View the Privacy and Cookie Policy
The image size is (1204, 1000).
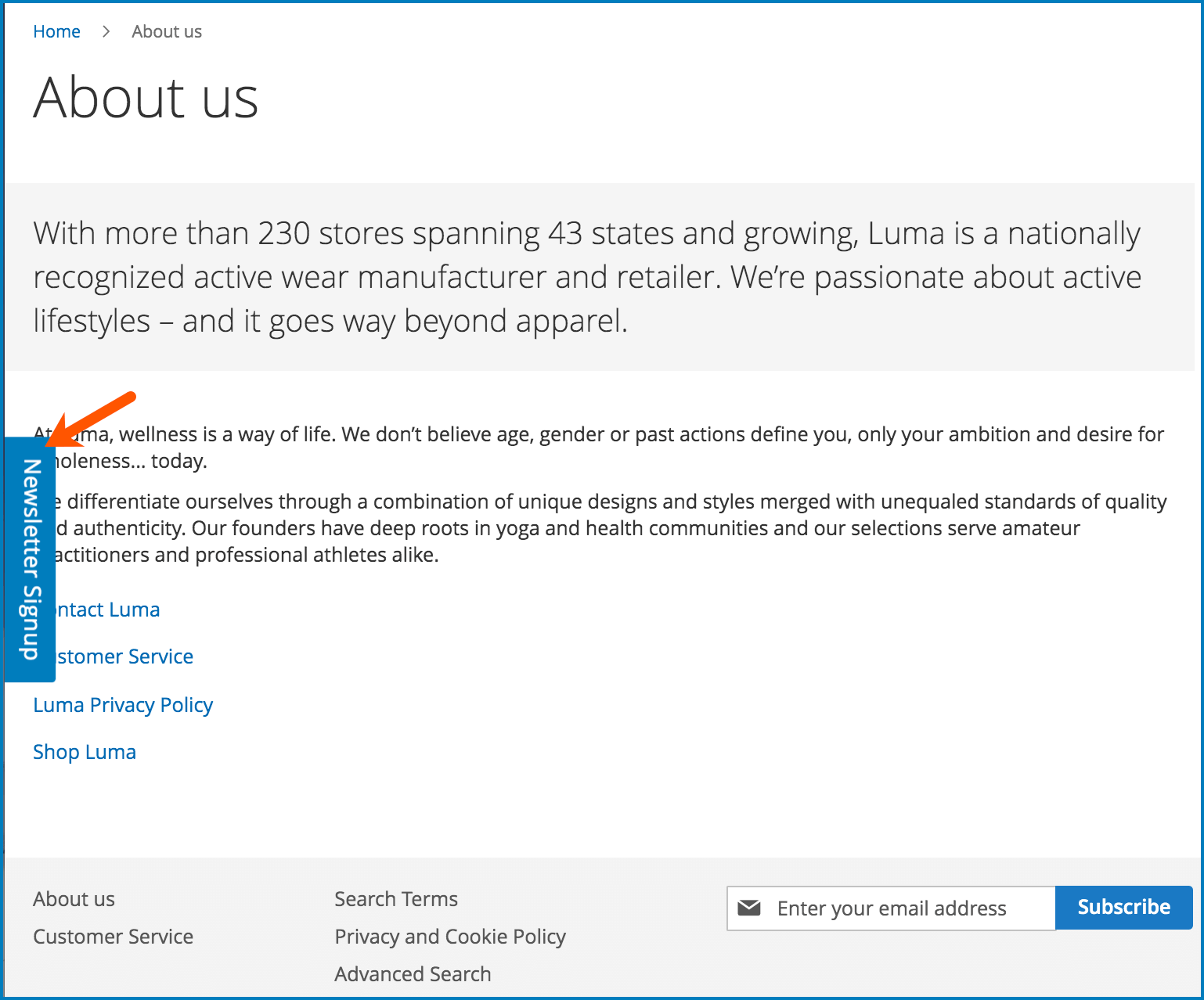click(450, 937)
